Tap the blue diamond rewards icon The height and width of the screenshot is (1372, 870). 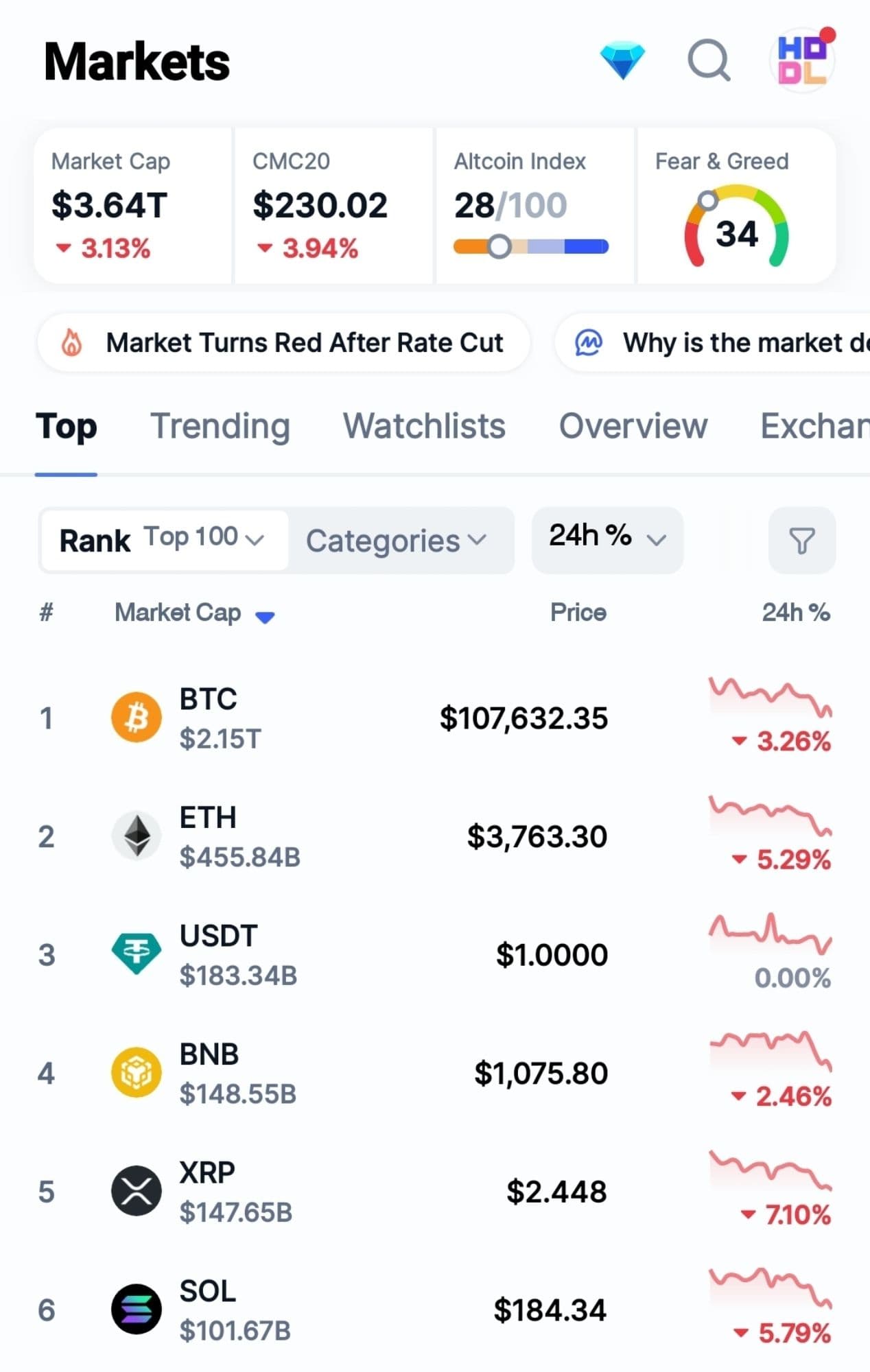(x=622, y=60)
